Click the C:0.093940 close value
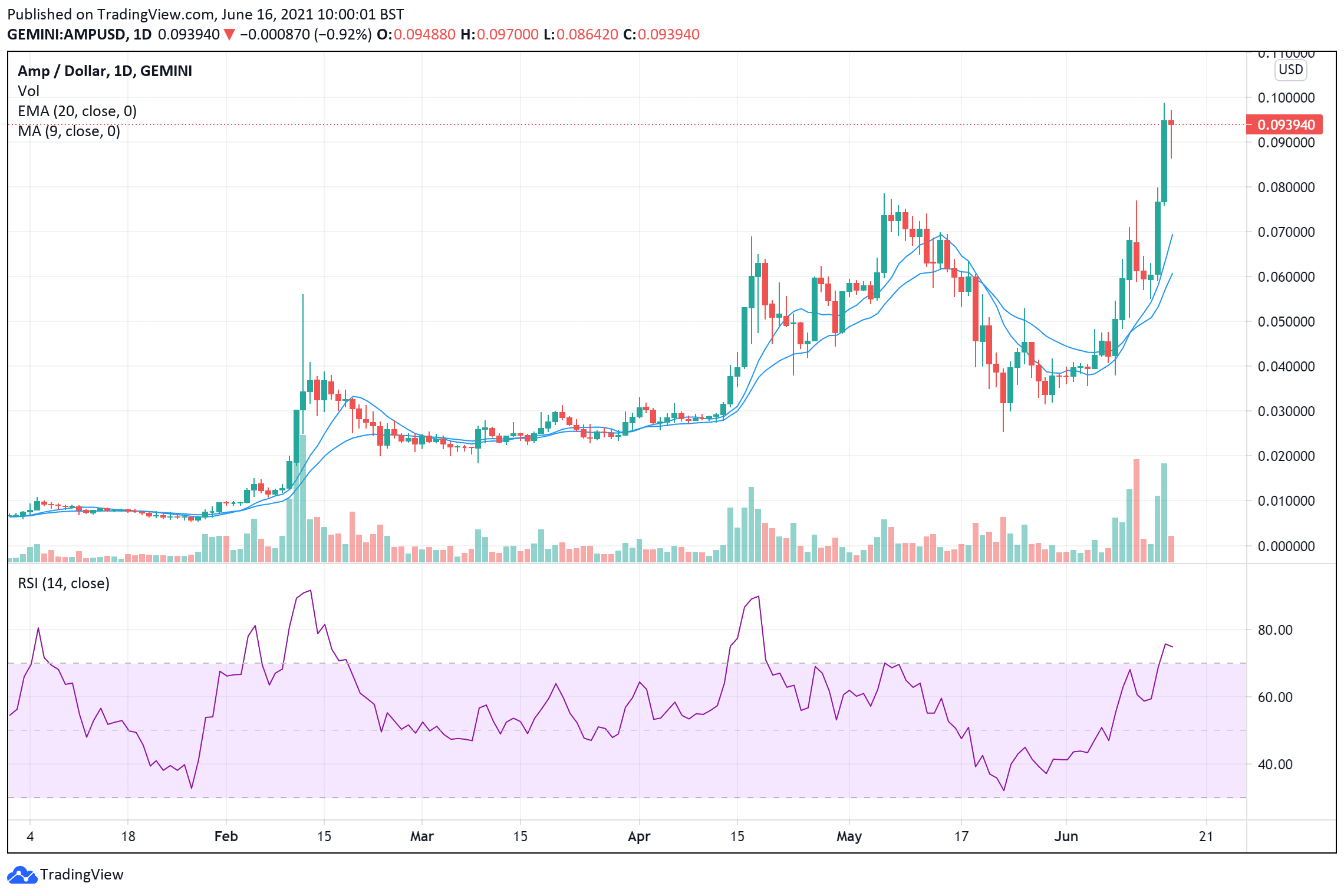This screenshot has width=1344, height=896. [x=661, y=34]
